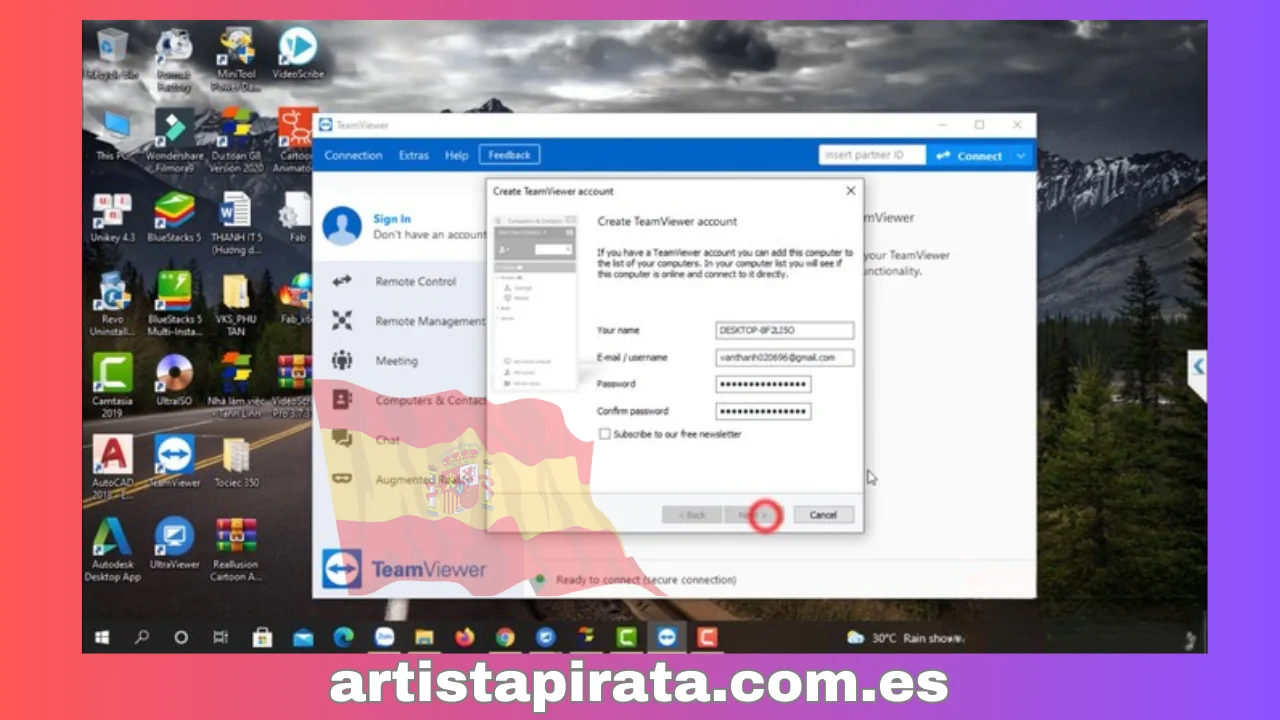Open Camtasia 2019 desktop shortcut
1280x720 pixels.
click(x=112, y=385)
